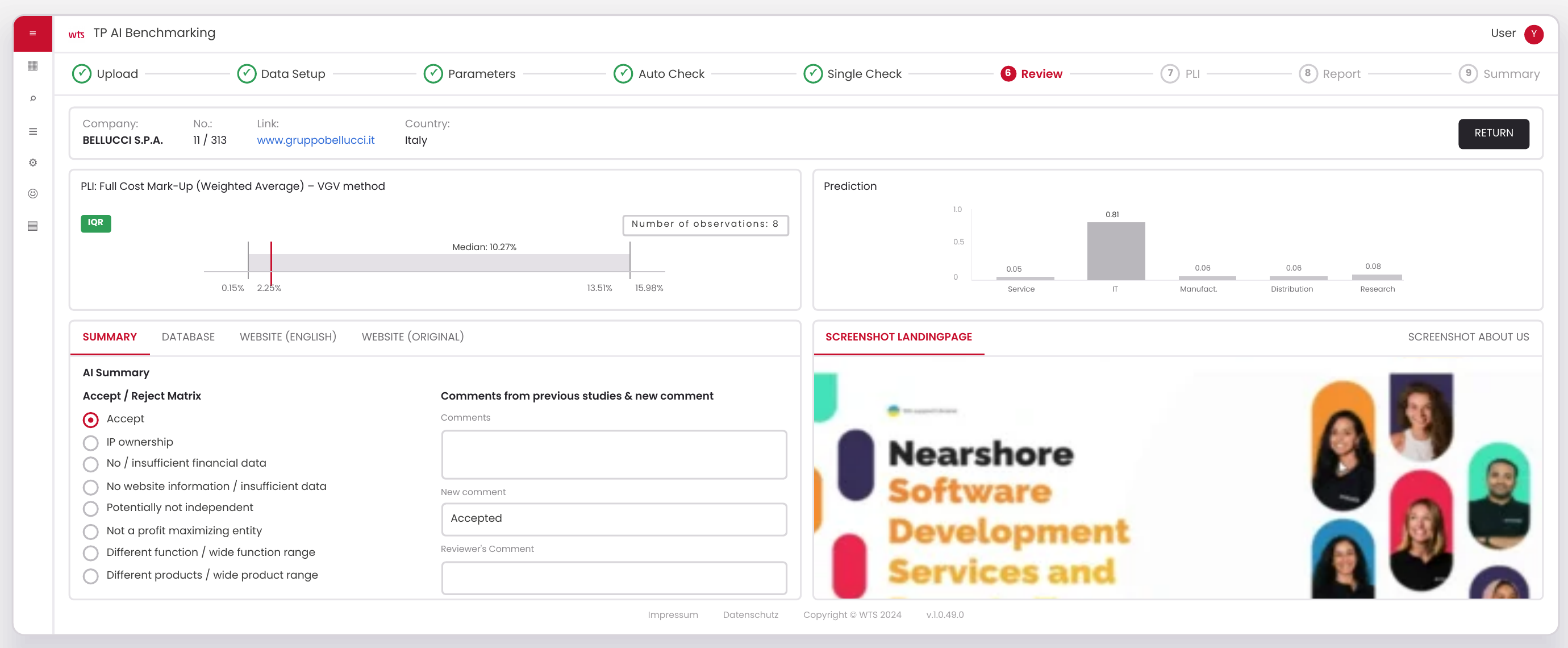Image resolution: width=1568 pixels, height=648 pixels.
Task: Click the Reviewer's Comment field
Action: coord(614,578)
